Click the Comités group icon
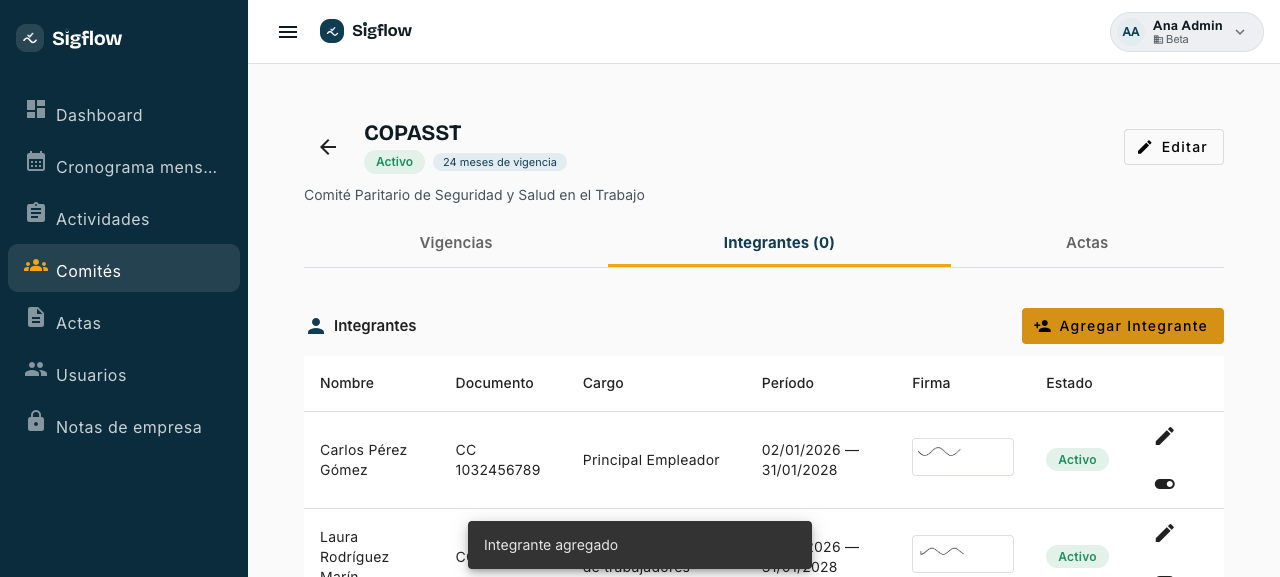The height and width of the screenshot is (577, 1280). pos(36,265)
